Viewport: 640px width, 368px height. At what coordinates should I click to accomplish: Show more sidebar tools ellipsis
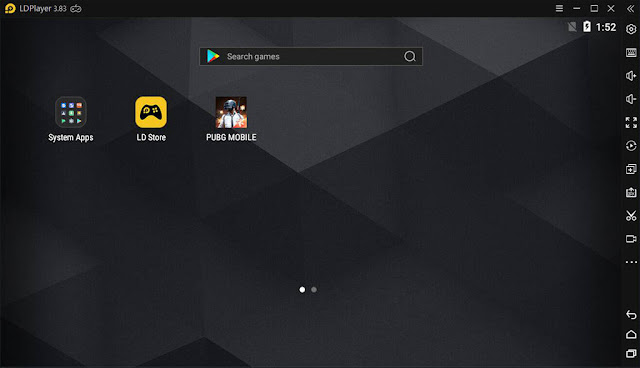[x=631, y=262]
